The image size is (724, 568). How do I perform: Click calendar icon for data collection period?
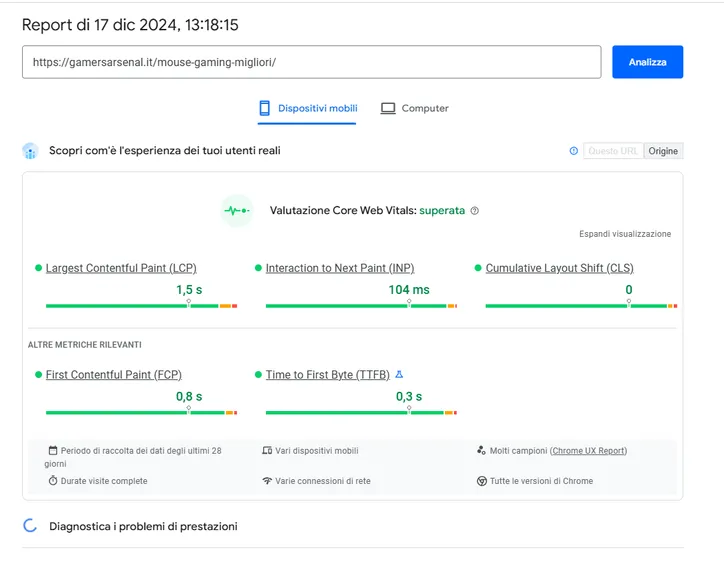coord(53,450)
